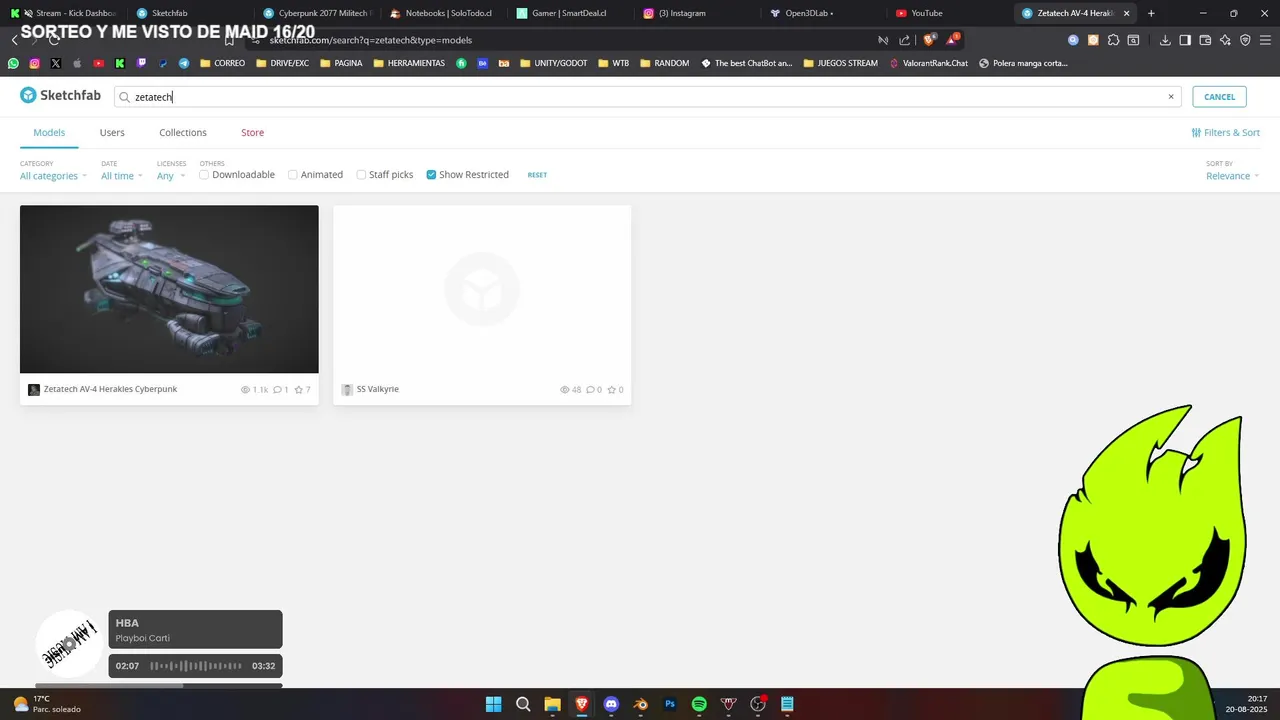Open the Instagram bookmark icon
This screenshot has width=1280, height=720.
(x=34, y=63)
